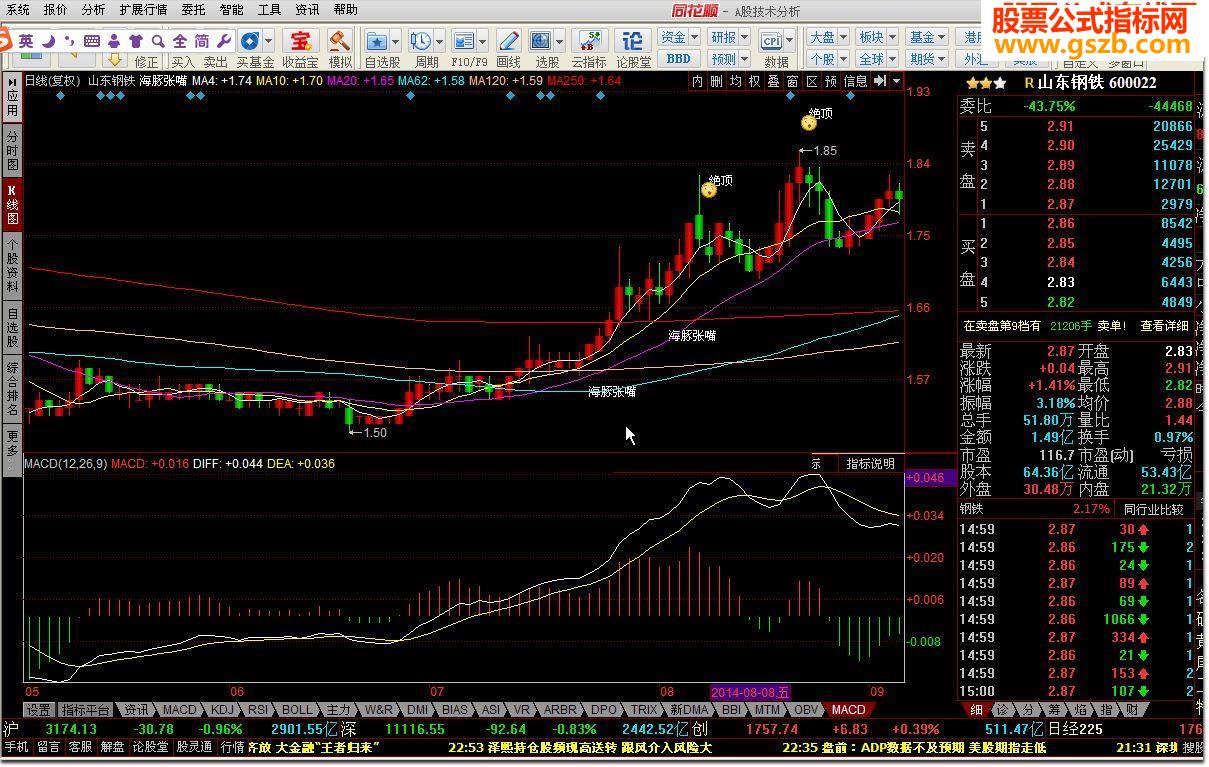Image resolution: width=1209 pixels, height=767 pixels.
Task: Click the 买入 toolbar button
Action: pyautogui.click(x=183, y=62)
